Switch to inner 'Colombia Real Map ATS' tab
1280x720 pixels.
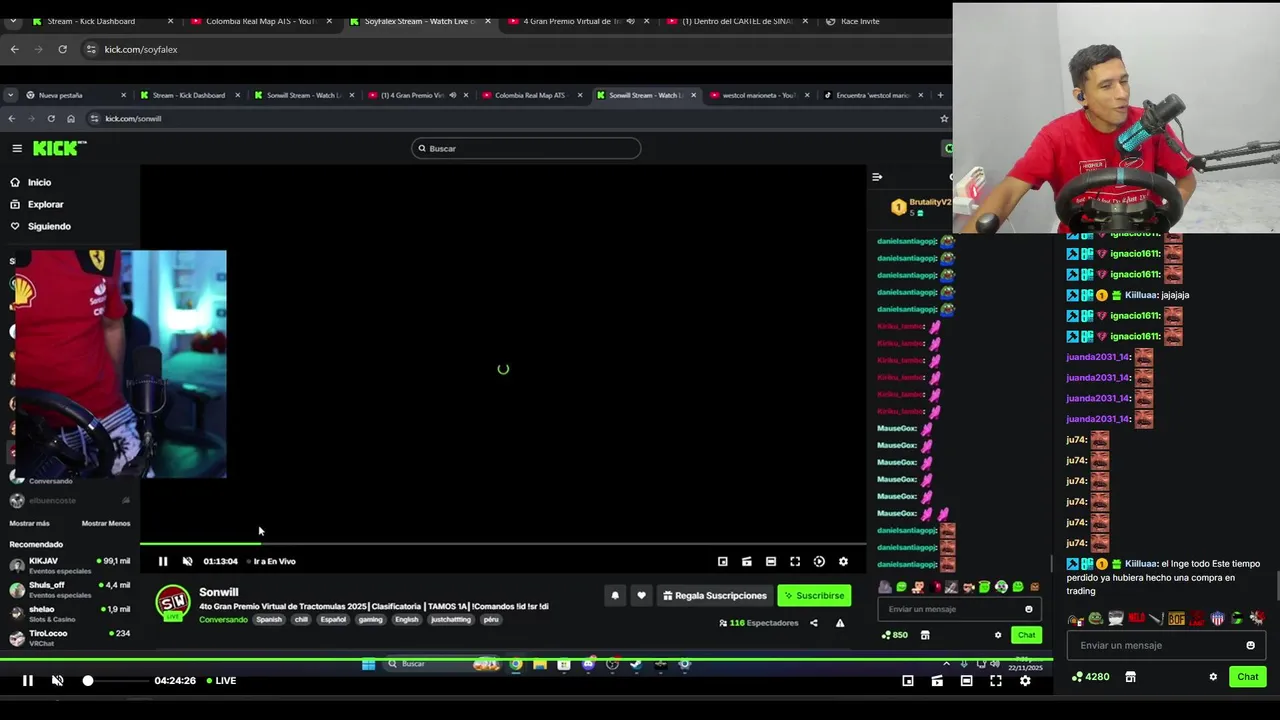530,95
